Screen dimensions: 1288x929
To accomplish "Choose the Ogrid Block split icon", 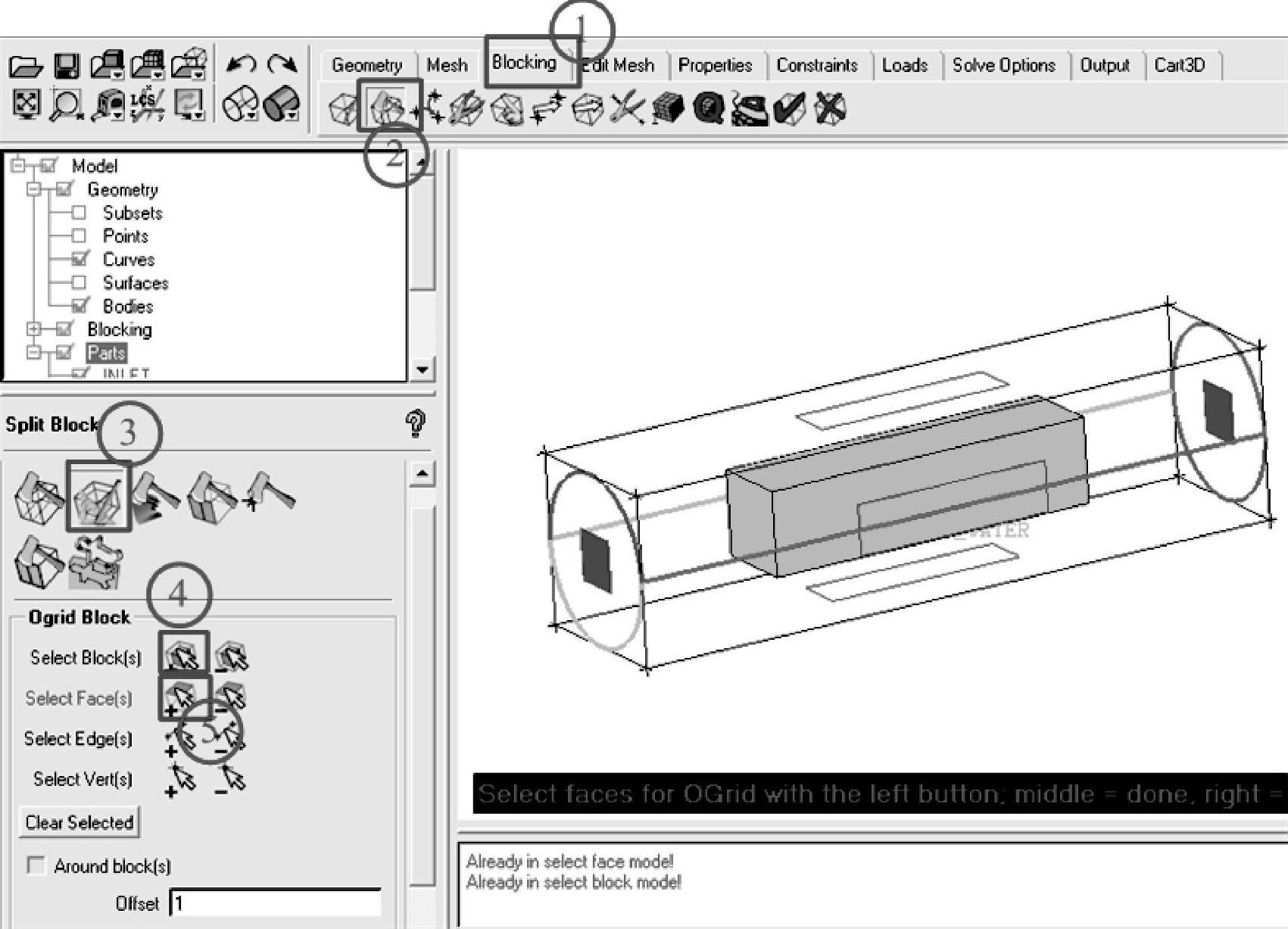I will [x=98, y=497].
